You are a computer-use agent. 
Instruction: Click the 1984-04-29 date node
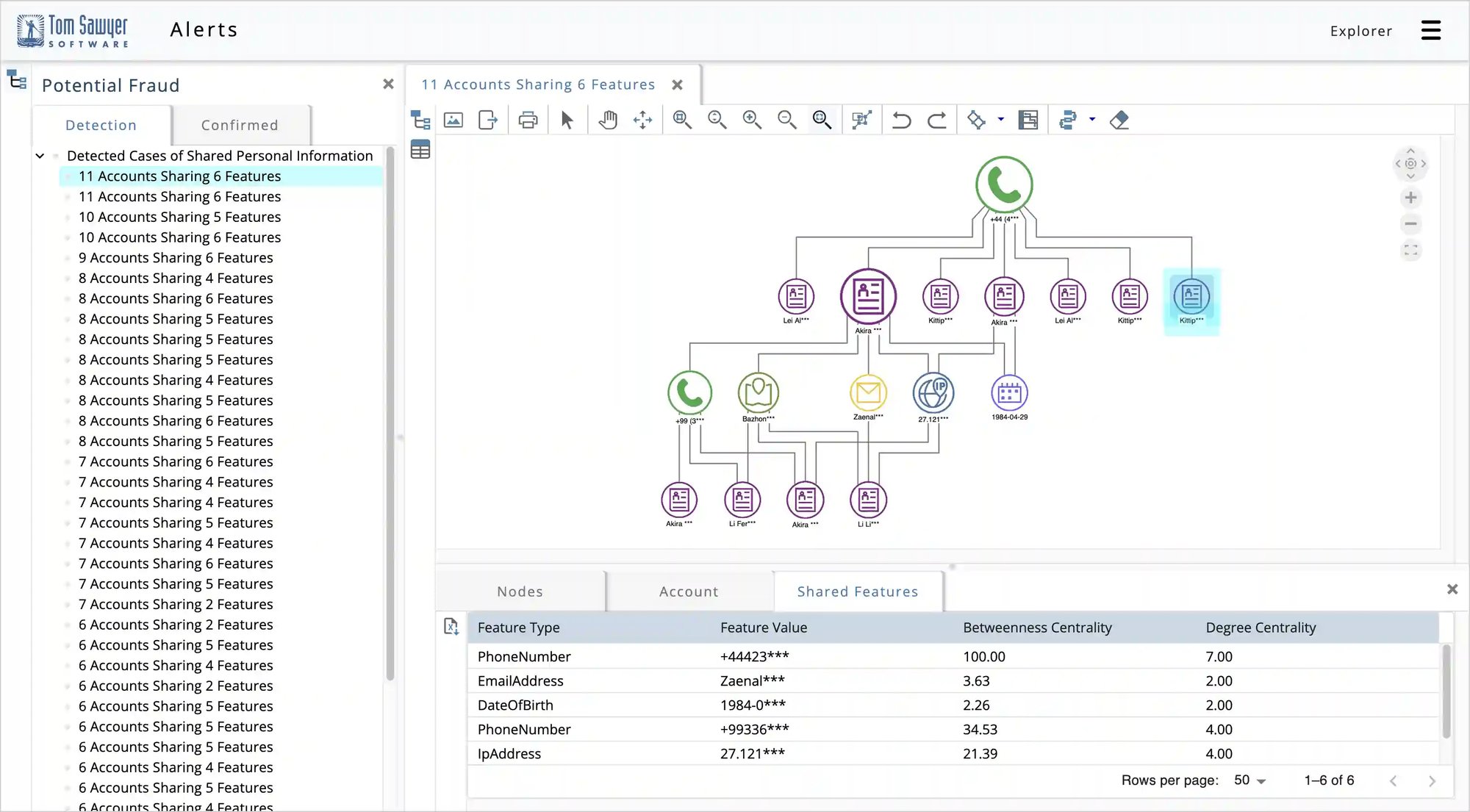(1009, 394)
